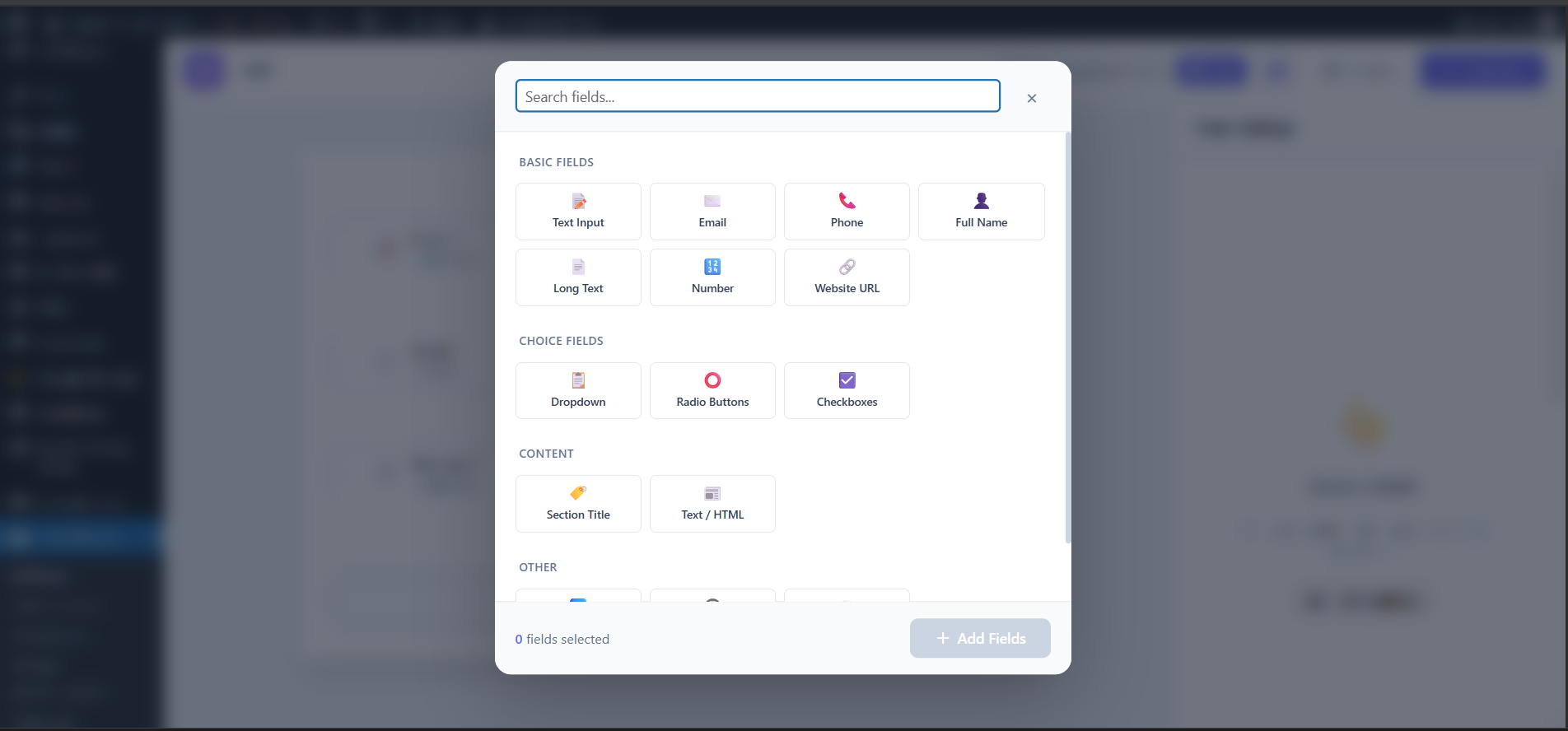Select the Text Input field icon
This screenshot has height=731, width=1568.
[578, 202]
